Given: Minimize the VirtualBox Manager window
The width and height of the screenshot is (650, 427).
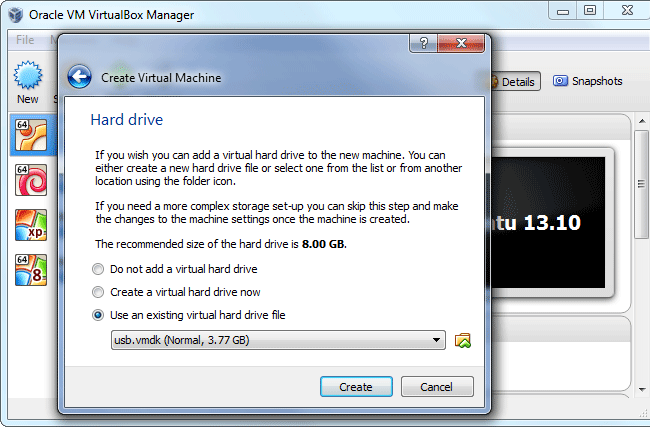Looking at the screenshot, I should tap(563, 10).
